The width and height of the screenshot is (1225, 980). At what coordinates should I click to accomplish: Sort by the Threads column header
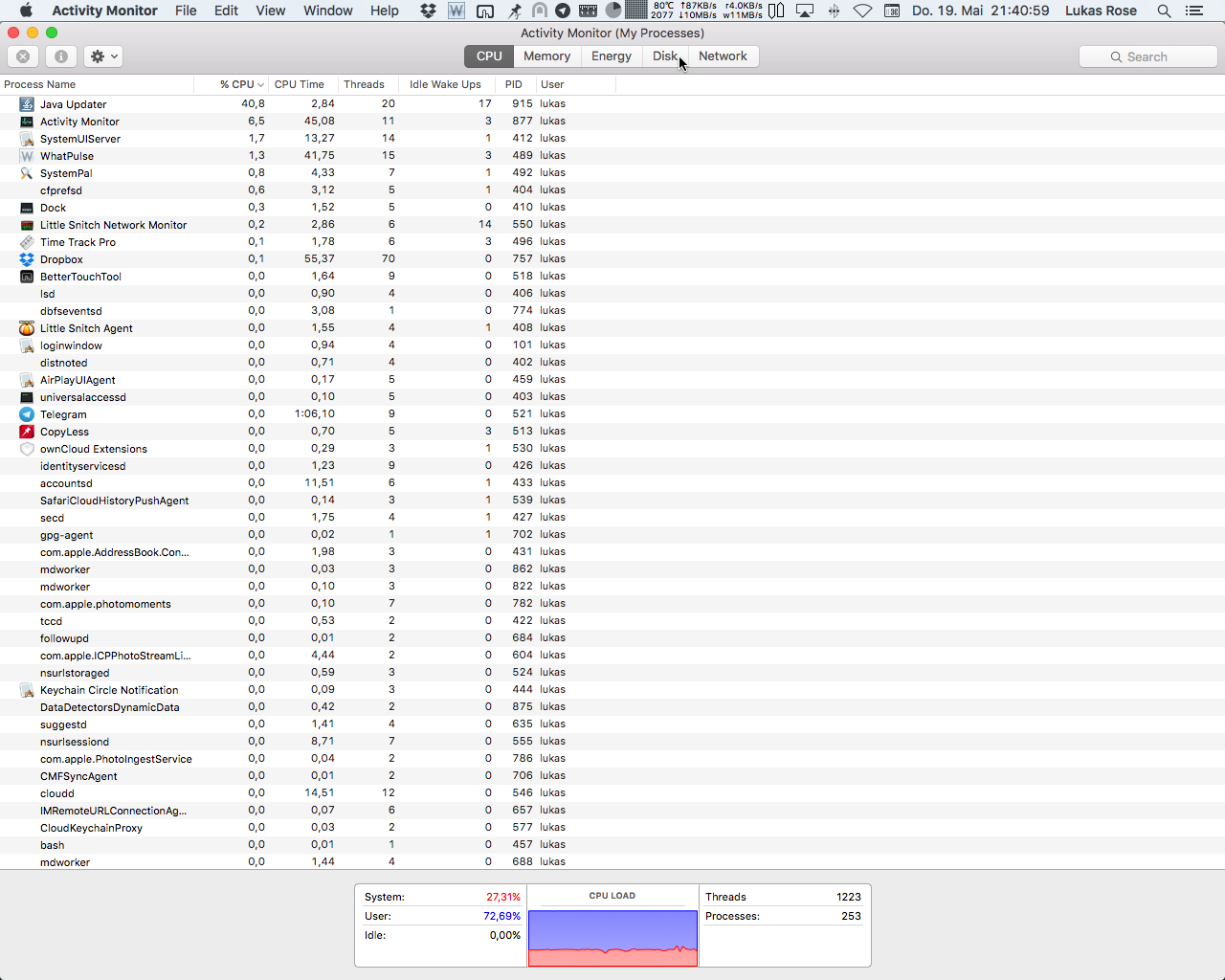tap(364, 84)
